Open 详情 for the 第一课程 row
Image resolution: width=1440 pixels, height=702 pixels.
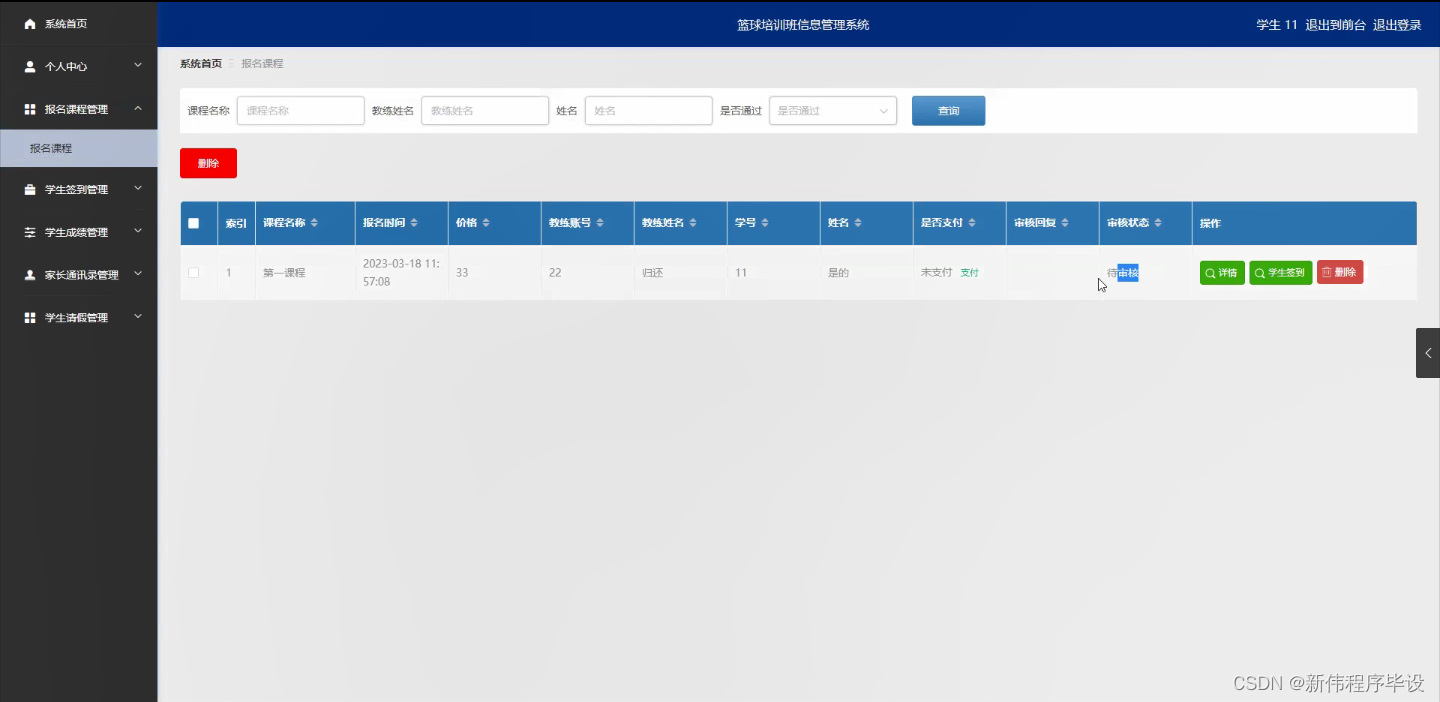pyautogui.click(x=1222, y=272)
